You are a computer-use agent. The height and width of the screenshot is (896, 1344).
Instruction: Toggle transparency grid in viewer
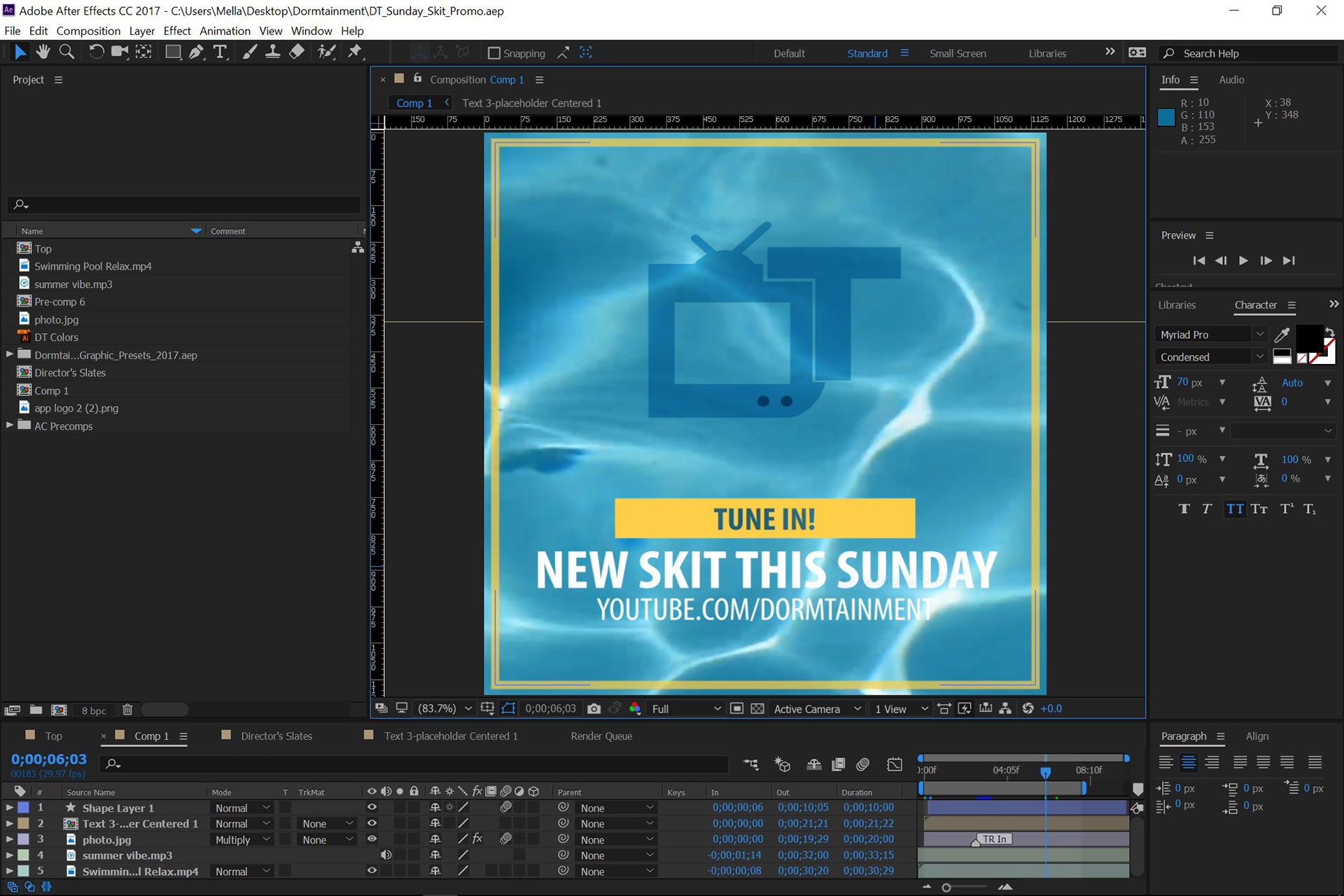pyautogui.click(x=757, y=708)
